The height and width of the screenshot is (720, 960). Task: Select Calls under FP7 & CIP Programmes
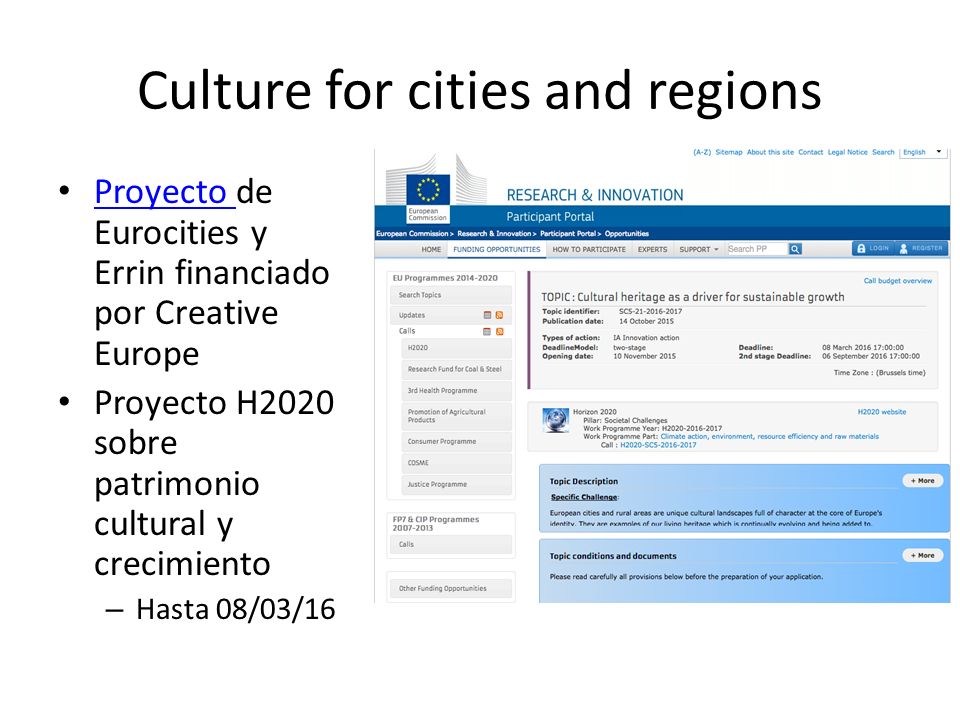tap(451, 544)
